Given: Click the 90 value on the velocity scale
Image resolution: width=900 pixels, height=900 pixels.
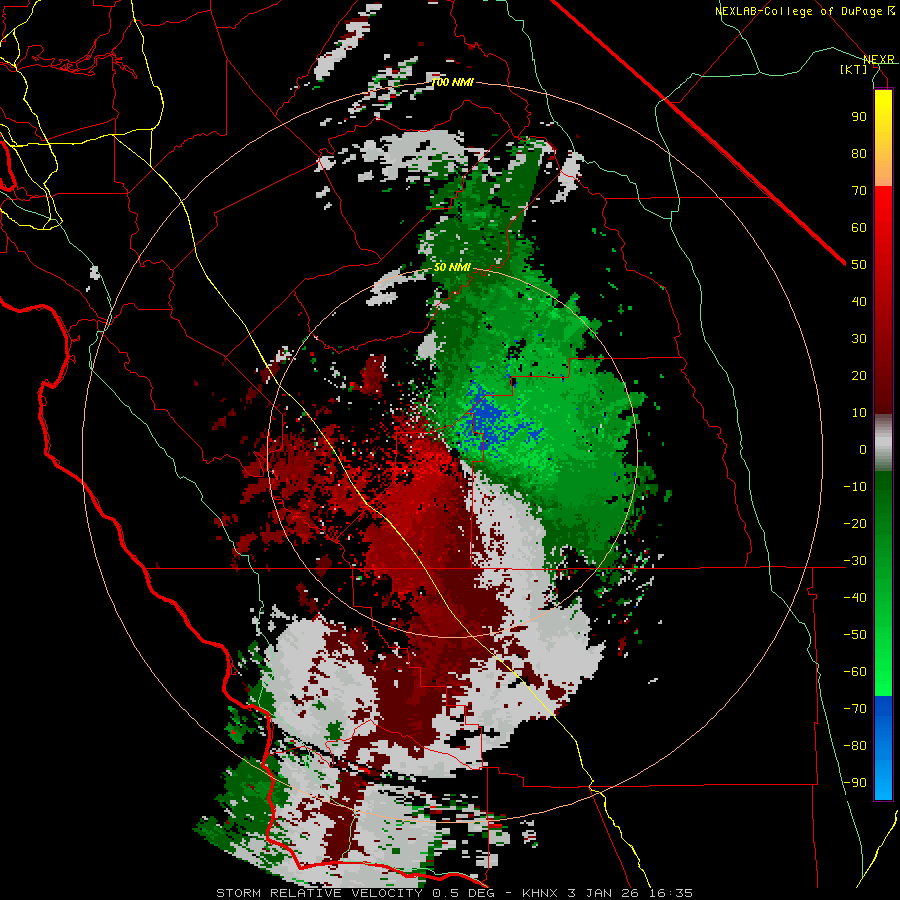Looking at the screenshot, I should (859, 117).
